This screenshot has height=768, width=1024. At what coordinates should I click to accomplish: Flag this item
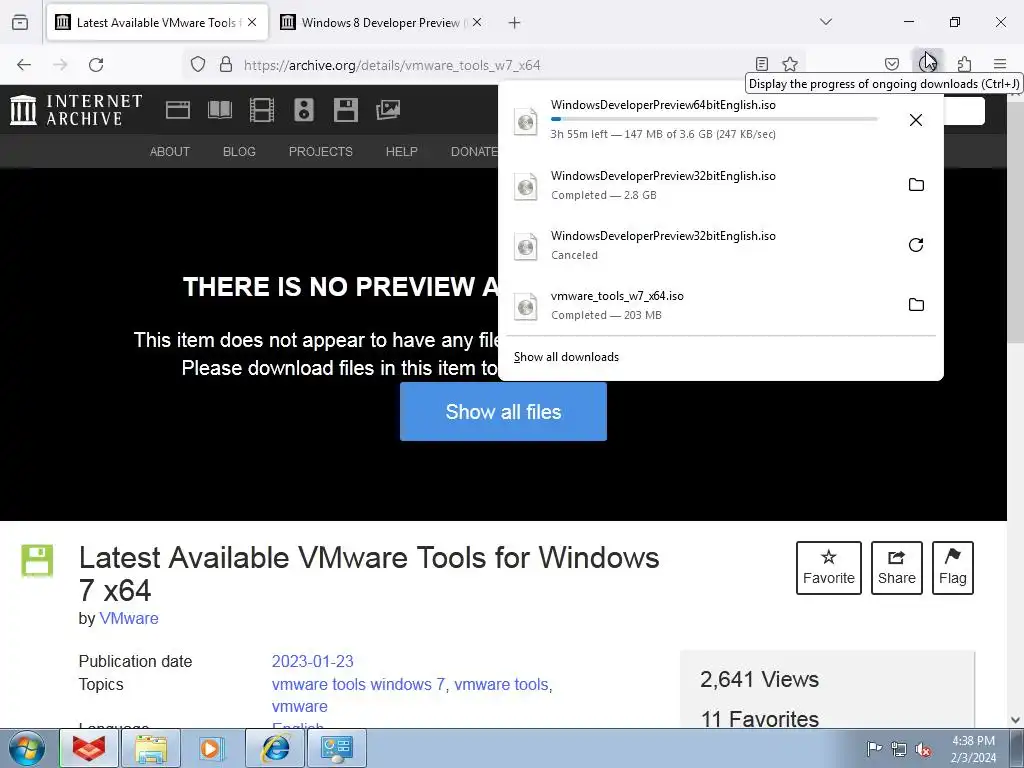tap(953, 568)
